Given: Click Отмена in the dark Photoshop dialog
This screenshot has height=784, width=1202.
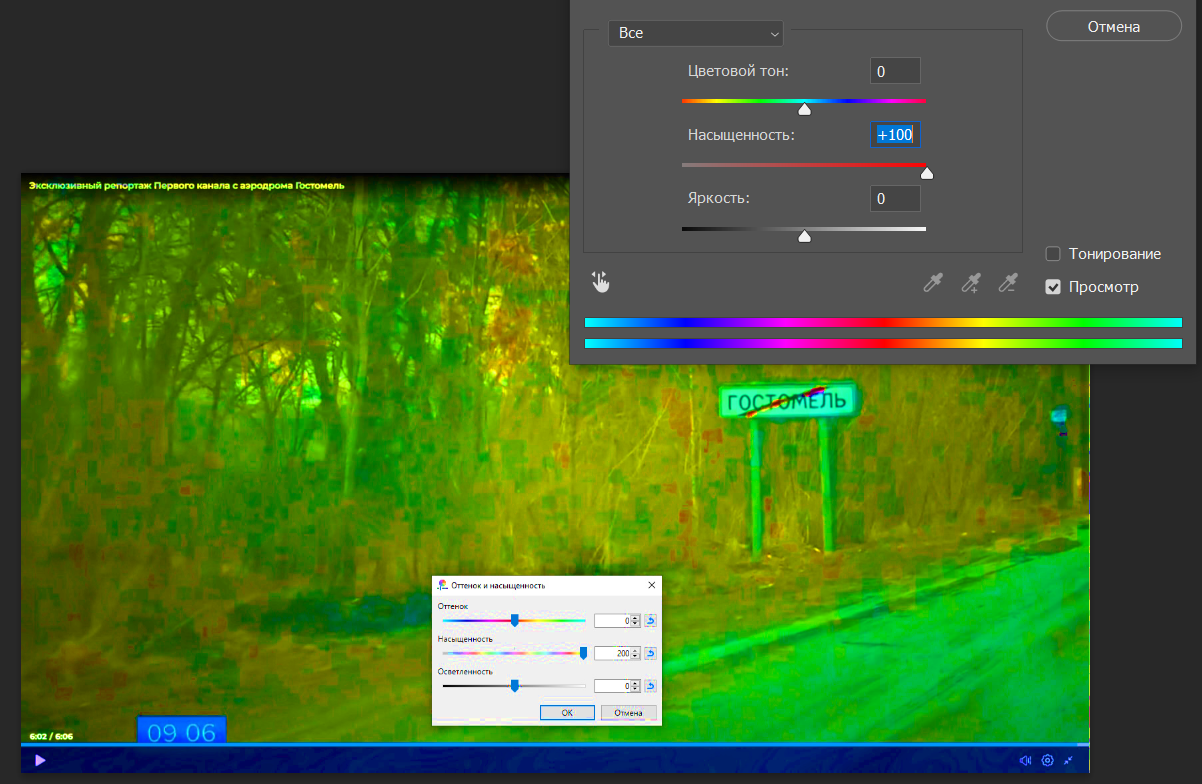Looking at the screenshot, I should (x=1113, y=27).
